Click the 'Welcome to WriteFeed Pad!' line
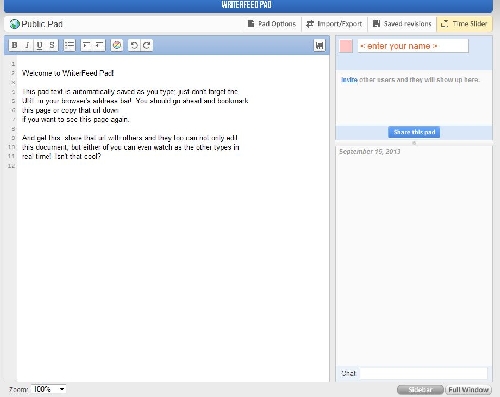 pos(68,73)
